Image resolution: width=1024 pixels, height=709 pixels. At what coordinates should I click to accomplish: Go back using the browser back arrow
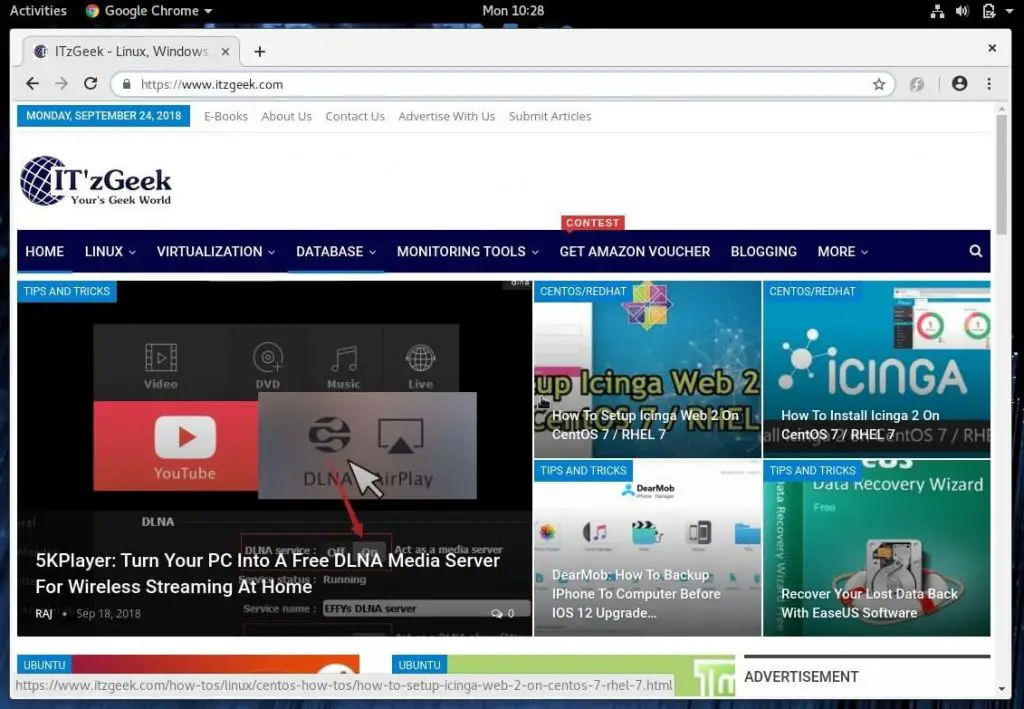tap(32, 84)
